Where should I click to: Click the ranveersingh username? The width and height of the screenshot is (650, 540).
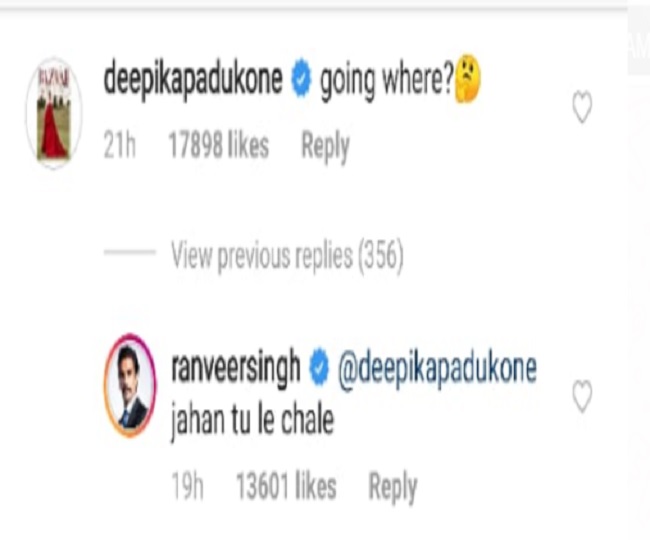pos(235,368)
